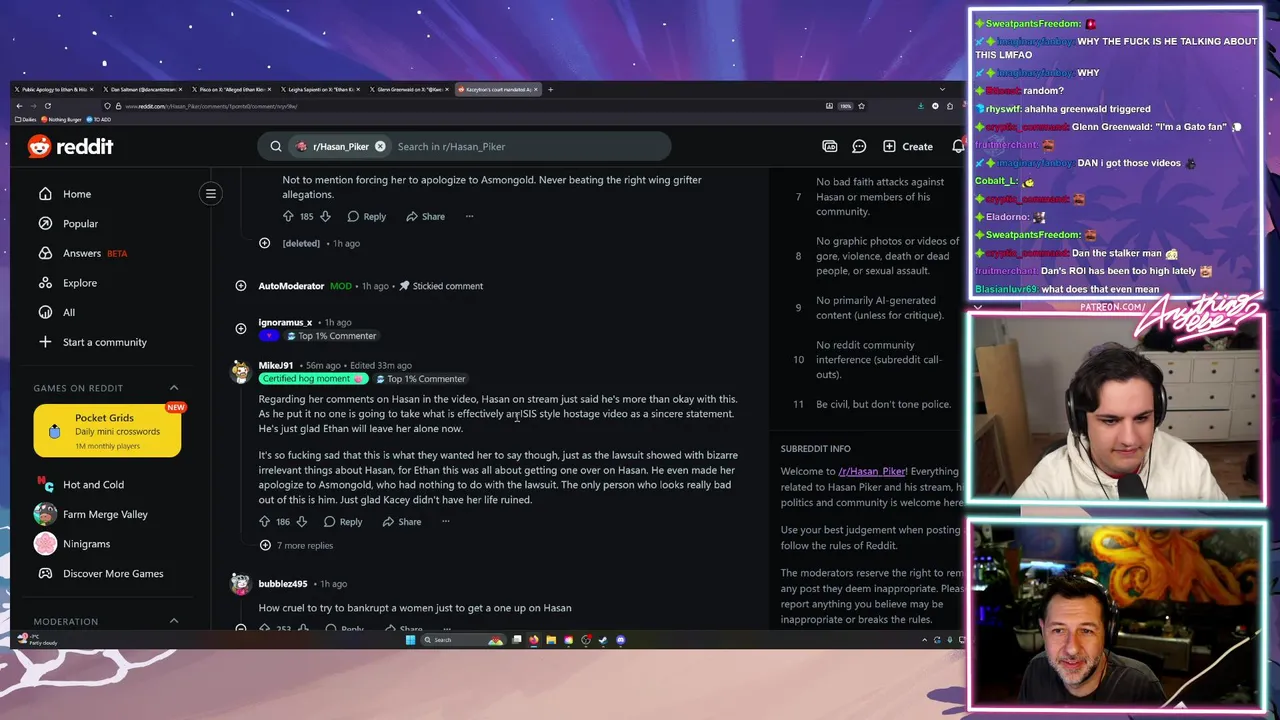This screenshot has height=720, width=1280.
Task: Click the Windows taskbar Search box
Action: pos(463,640)
